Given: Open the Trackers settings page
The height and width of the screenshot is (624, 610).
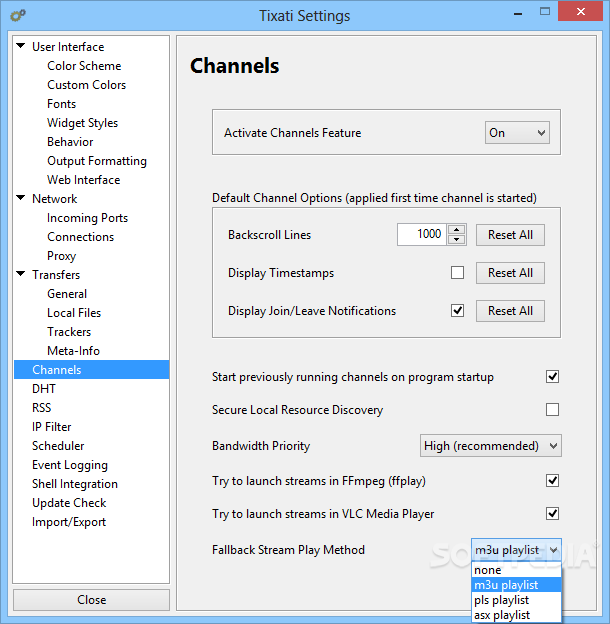Looking at the screenshot, I should coord(69,332).
